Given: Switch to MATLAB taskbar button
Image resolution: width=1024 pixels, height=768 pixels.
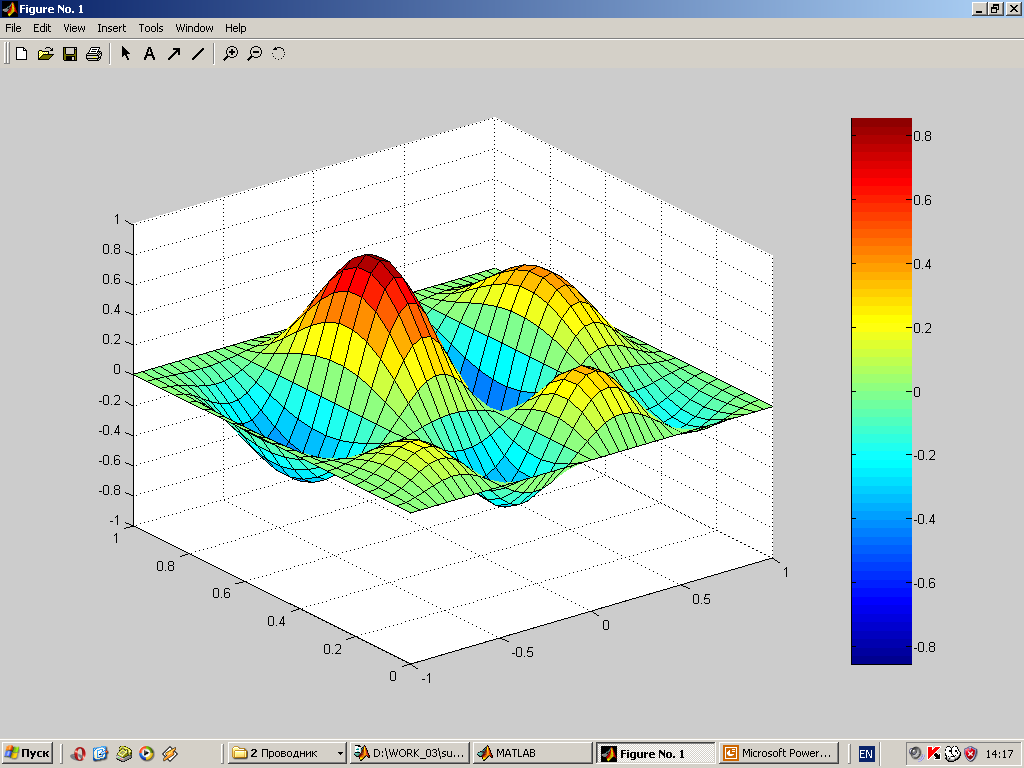Looking at the screenshot, I should (532, 753).
